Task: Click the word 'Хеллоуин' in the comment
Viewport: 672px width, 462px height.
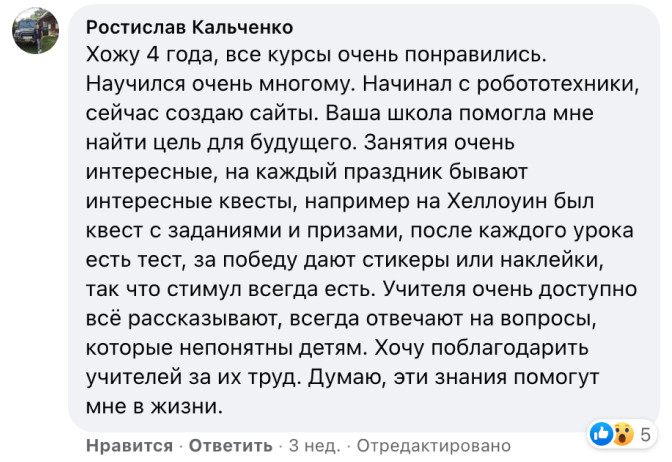Action: pyautogui.click(x=497, y=201)
